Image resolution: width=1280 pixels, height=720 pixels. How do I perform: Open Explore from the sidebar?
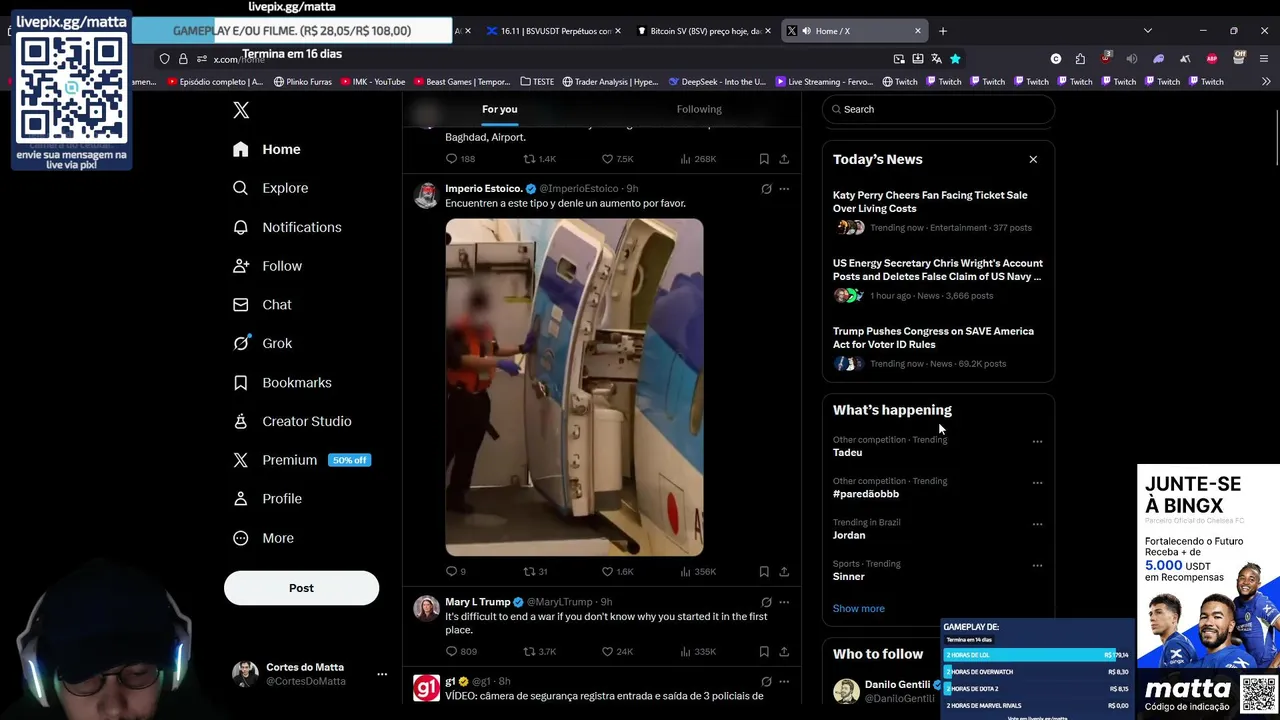(270, 188)
